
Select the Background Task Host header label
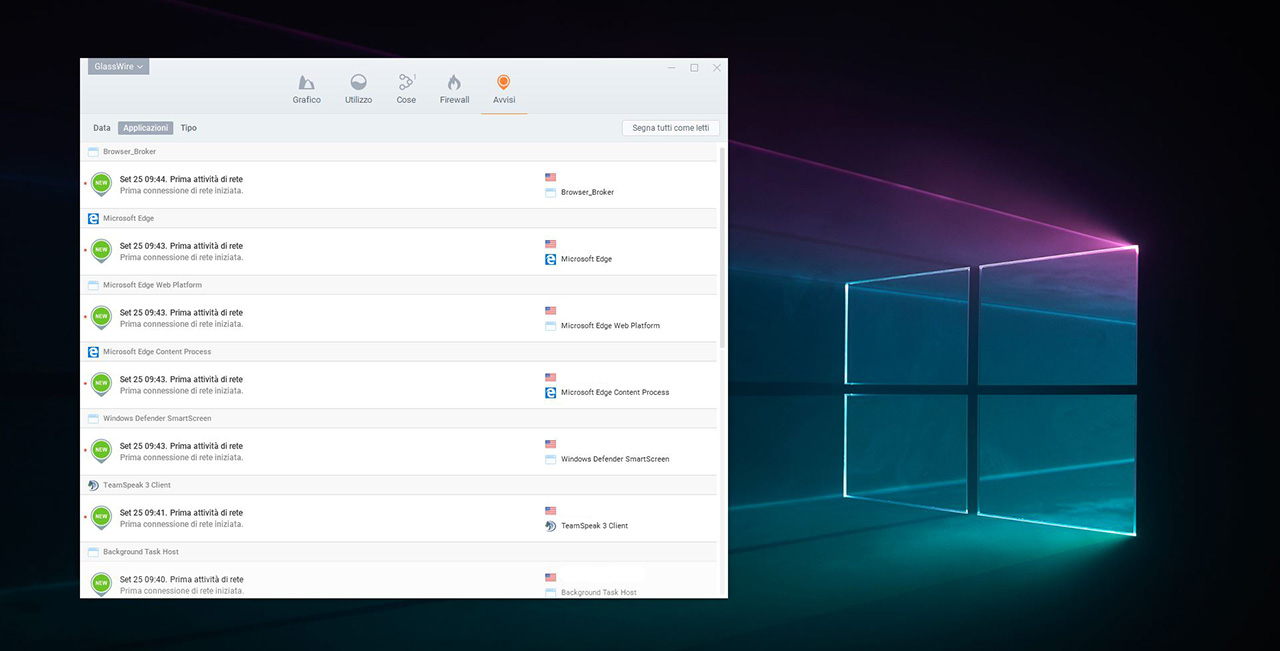(141, 552)
